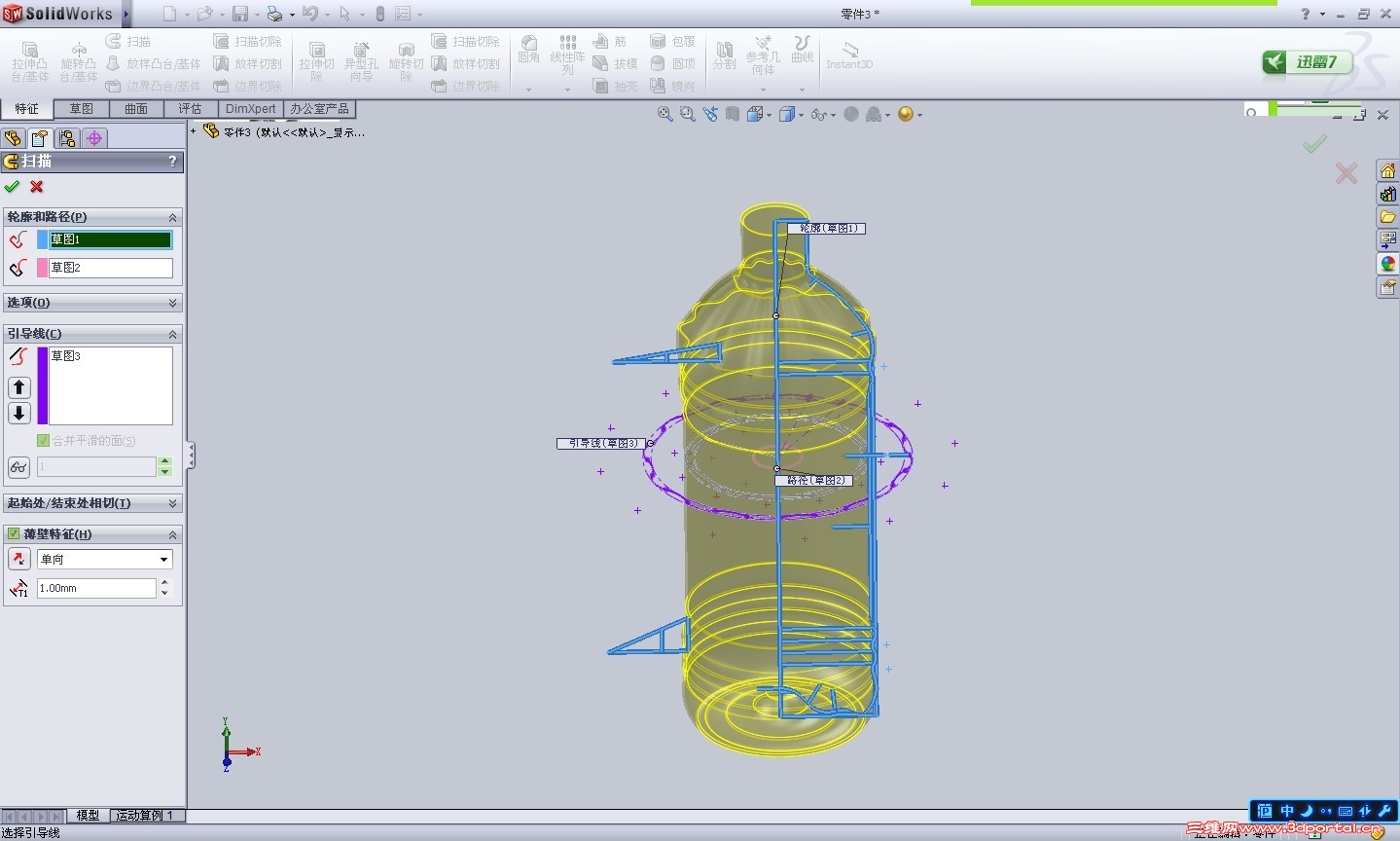Screen dimensions: 1400x841
Task: Switch to the 特征 features tab
Action: [x=26, y=108]
